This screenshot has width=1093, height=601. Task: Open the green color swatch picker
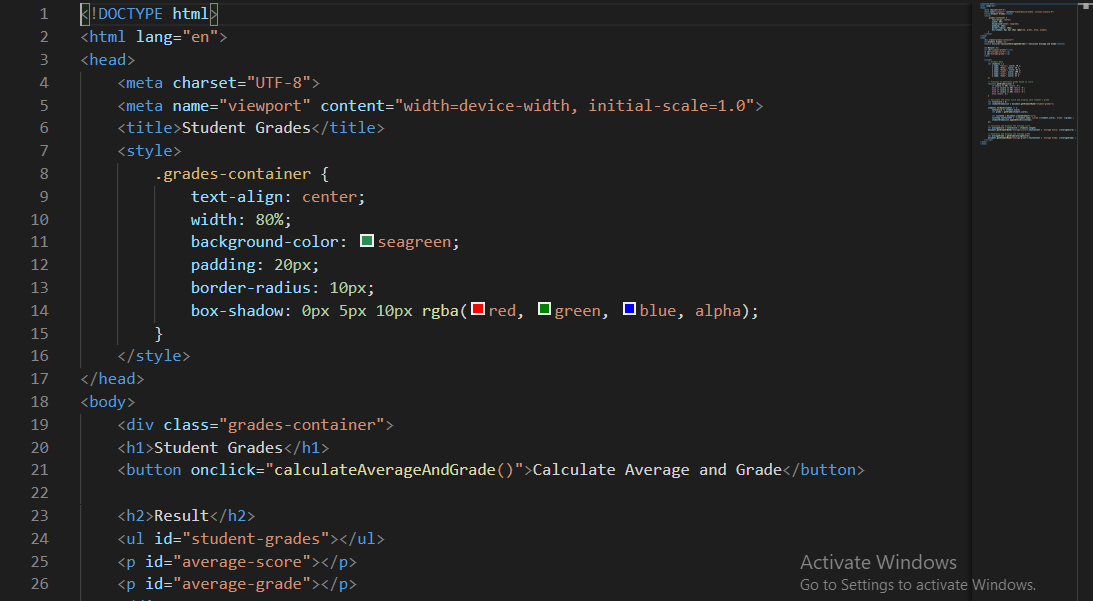(544, 309)
